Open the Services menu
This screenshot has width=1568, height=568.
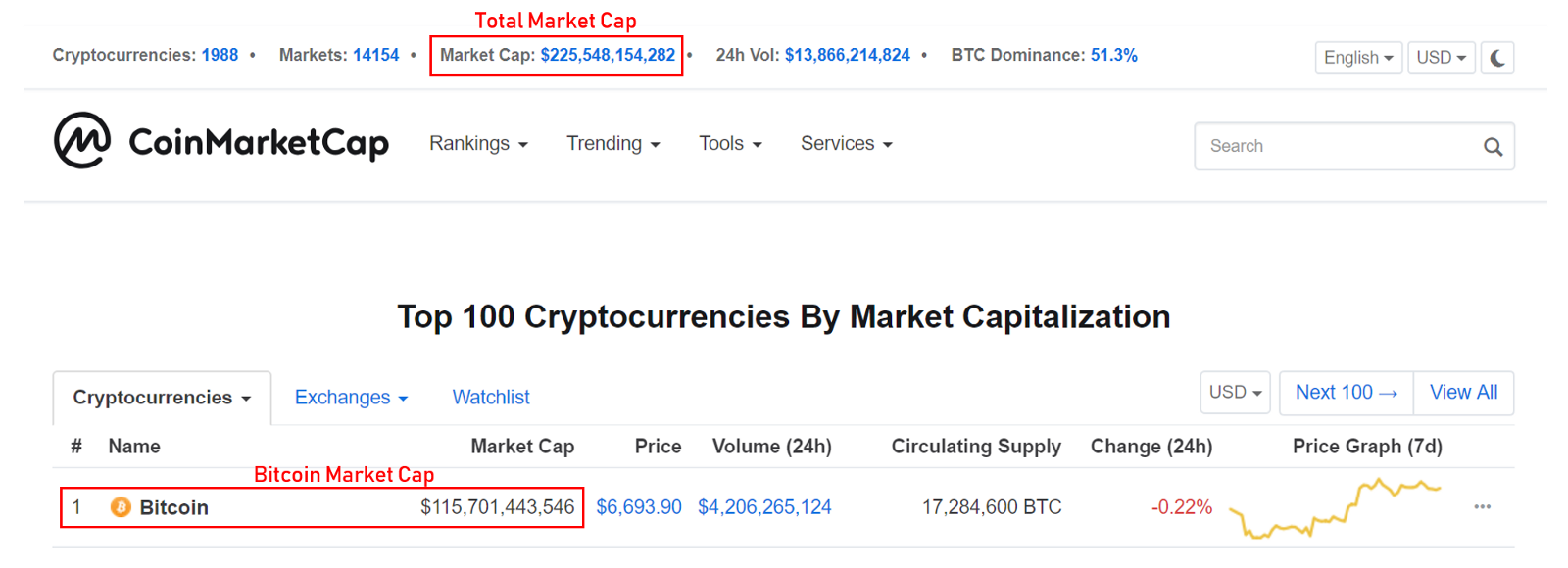846,144
